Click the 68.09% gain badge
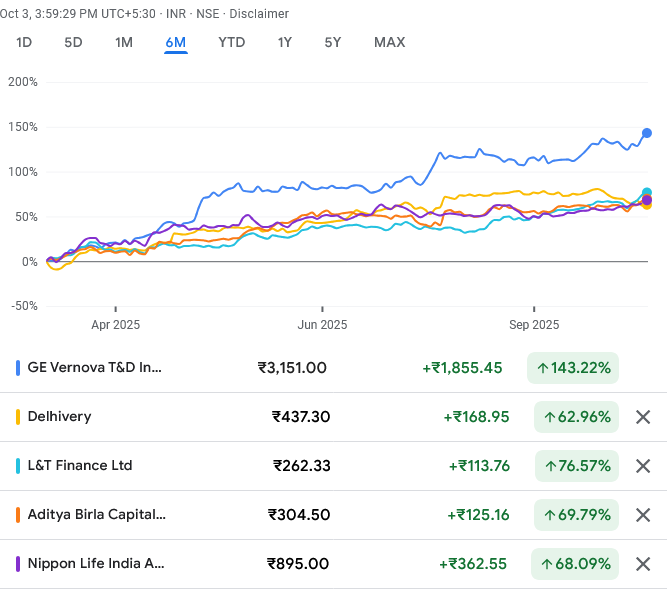Viewport: 670px width, 589px height. (575, 564)
